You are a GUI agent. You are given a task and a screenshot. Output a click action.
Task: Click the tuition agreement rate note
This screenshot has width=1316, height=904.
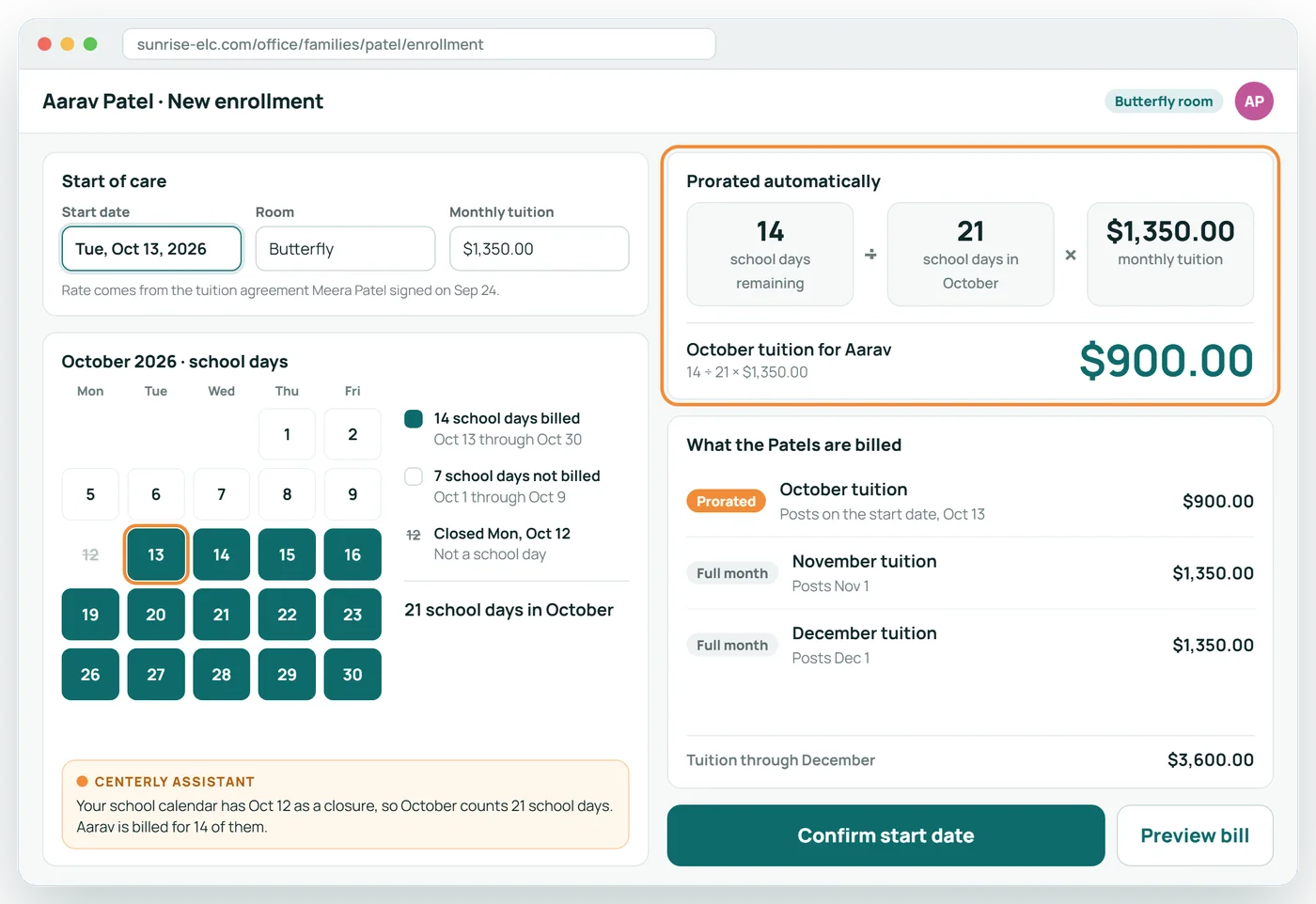280,290
